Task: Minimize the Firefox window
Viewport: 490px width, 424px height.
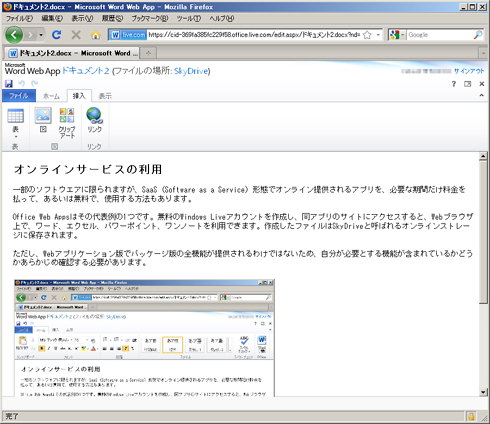Action: coord(463,7)
